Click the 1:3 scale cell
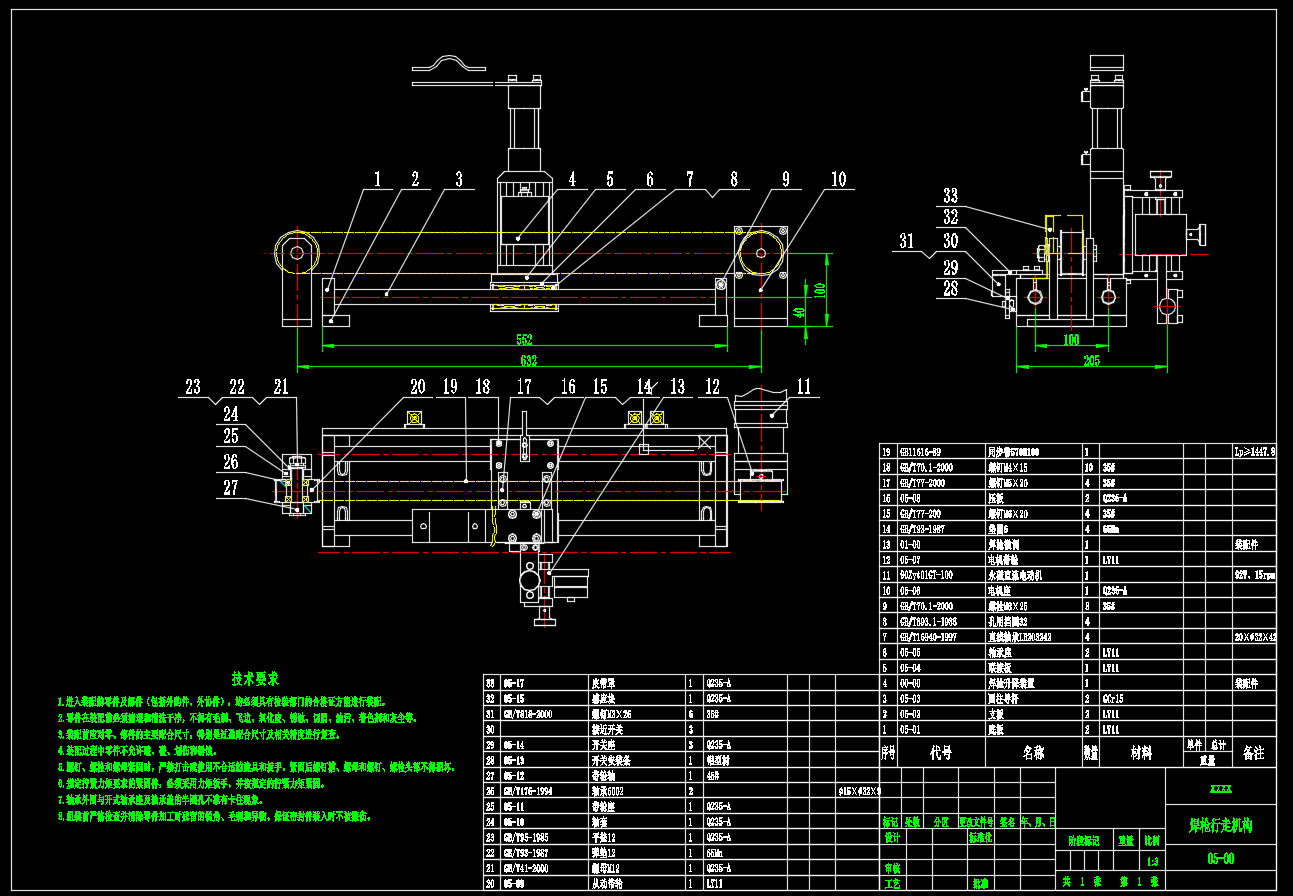This screenshot has width=1293, height=896. tap(1153, 862)
